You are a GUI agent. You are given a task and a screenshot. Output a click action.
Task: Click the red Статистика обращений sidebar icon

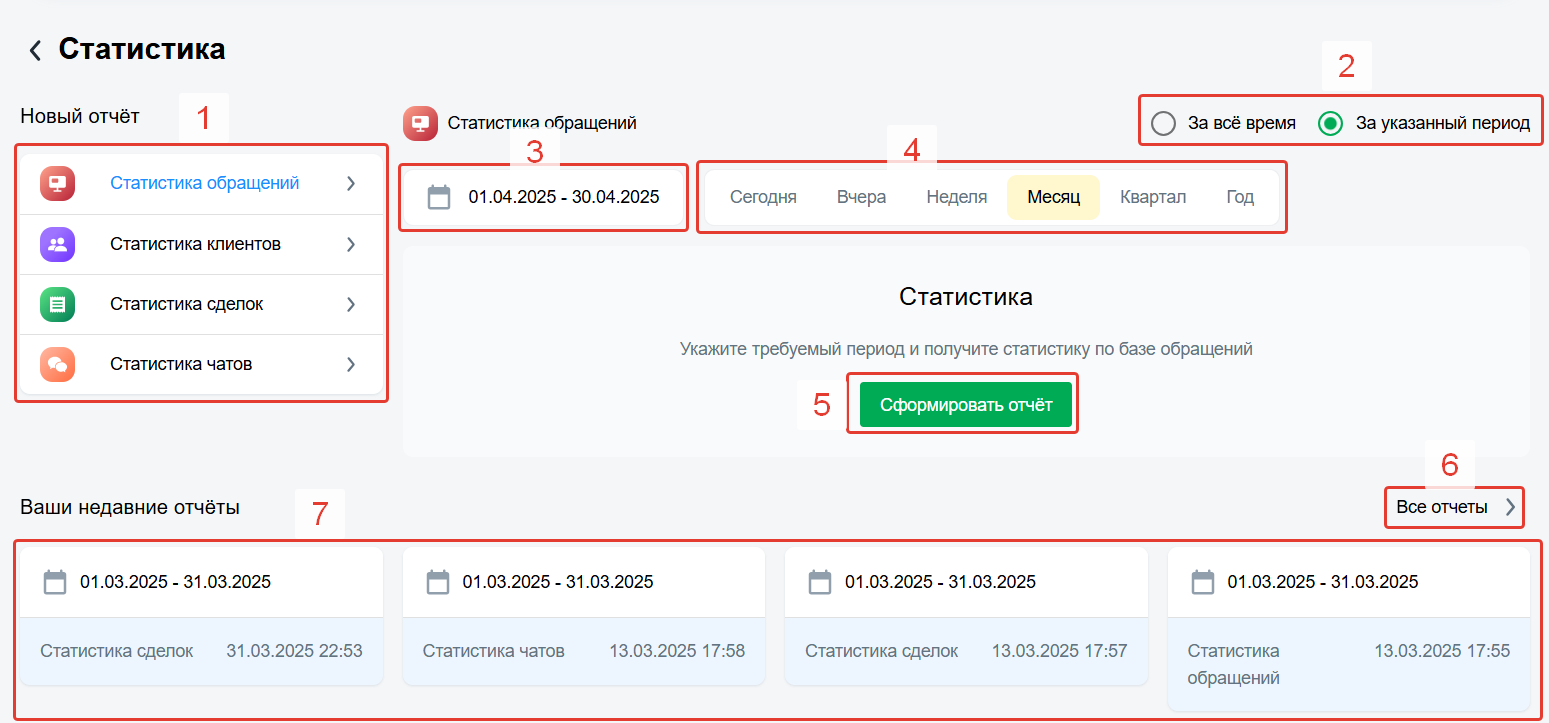point(57,184)
